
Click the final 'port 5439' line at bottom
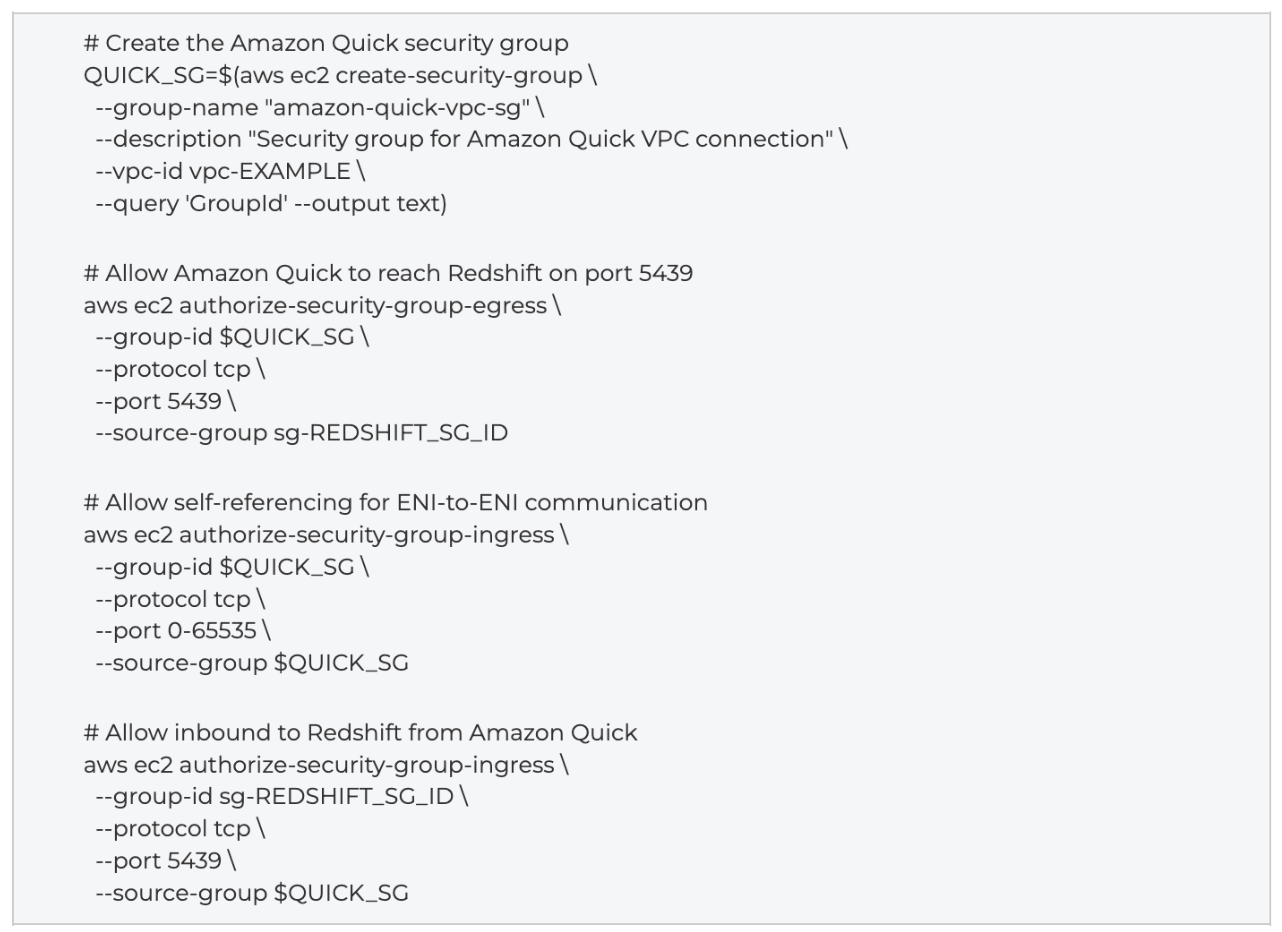coord(166,861)
